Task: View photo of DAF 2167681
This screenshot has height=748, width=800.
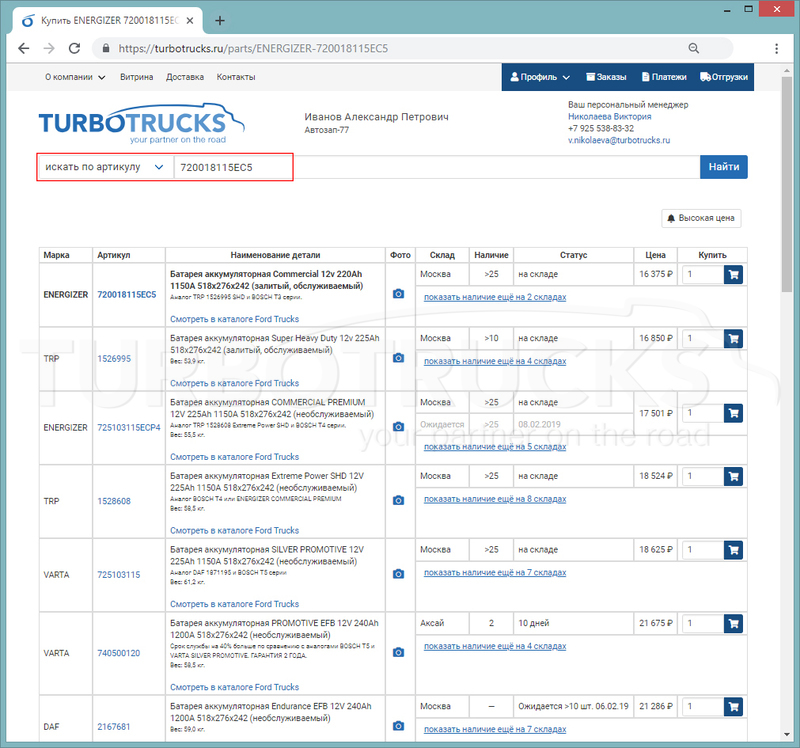Action: pos(398,726)
